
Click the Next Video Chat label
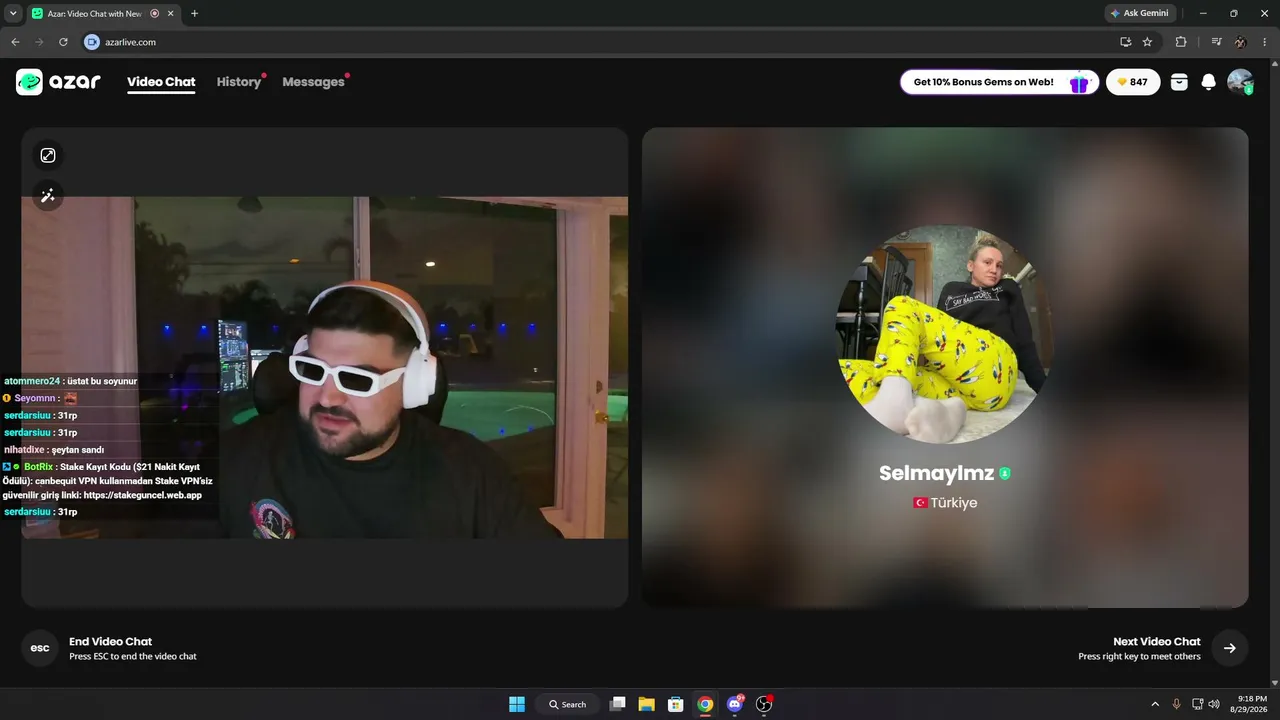point(1156,642)
